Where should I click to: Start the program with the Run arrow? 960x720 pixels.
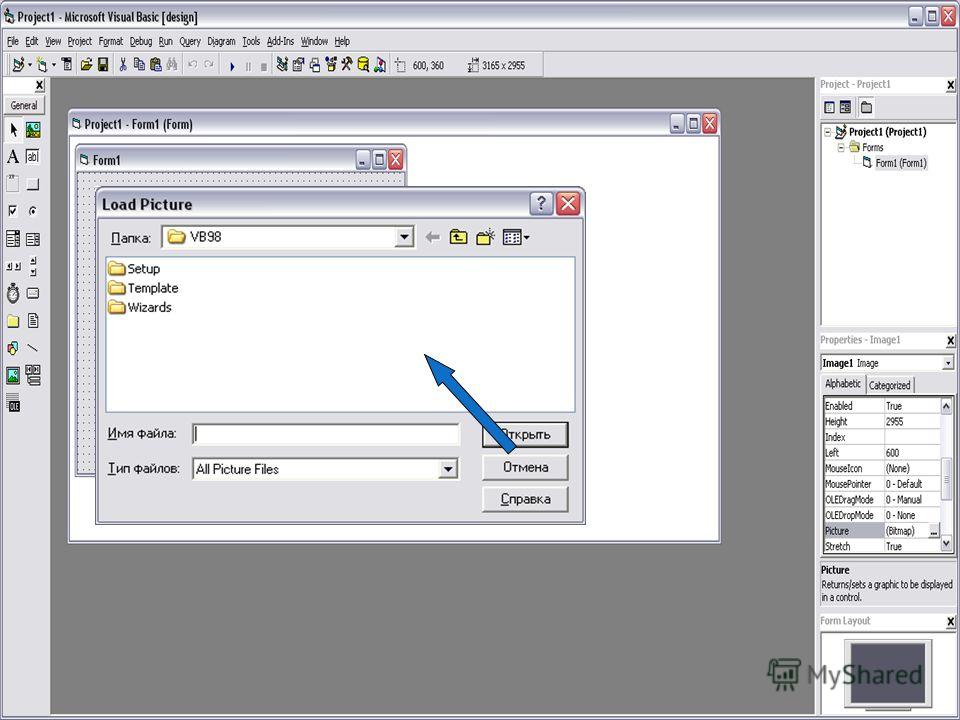(x=232, y=66)
